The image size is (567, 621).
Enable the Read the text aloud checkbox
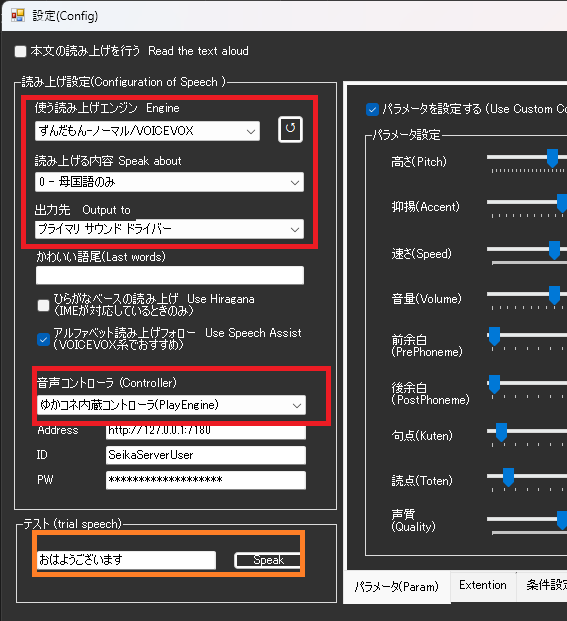pyautogui.click(x=21, y=51)
